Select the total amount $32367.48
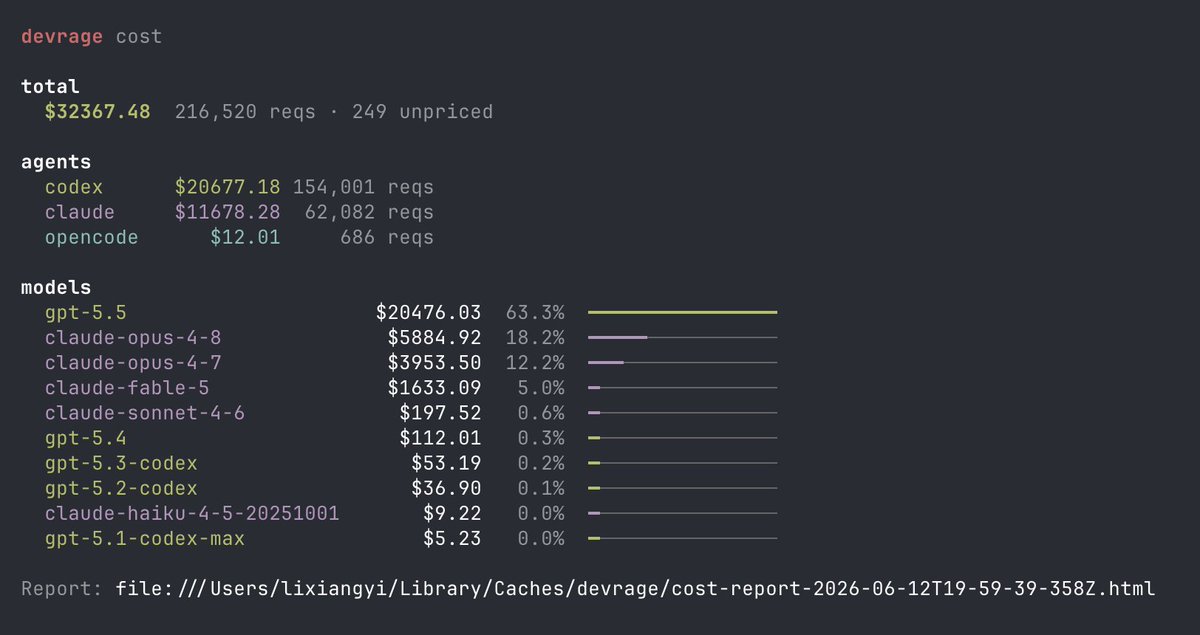 point(97,112)
